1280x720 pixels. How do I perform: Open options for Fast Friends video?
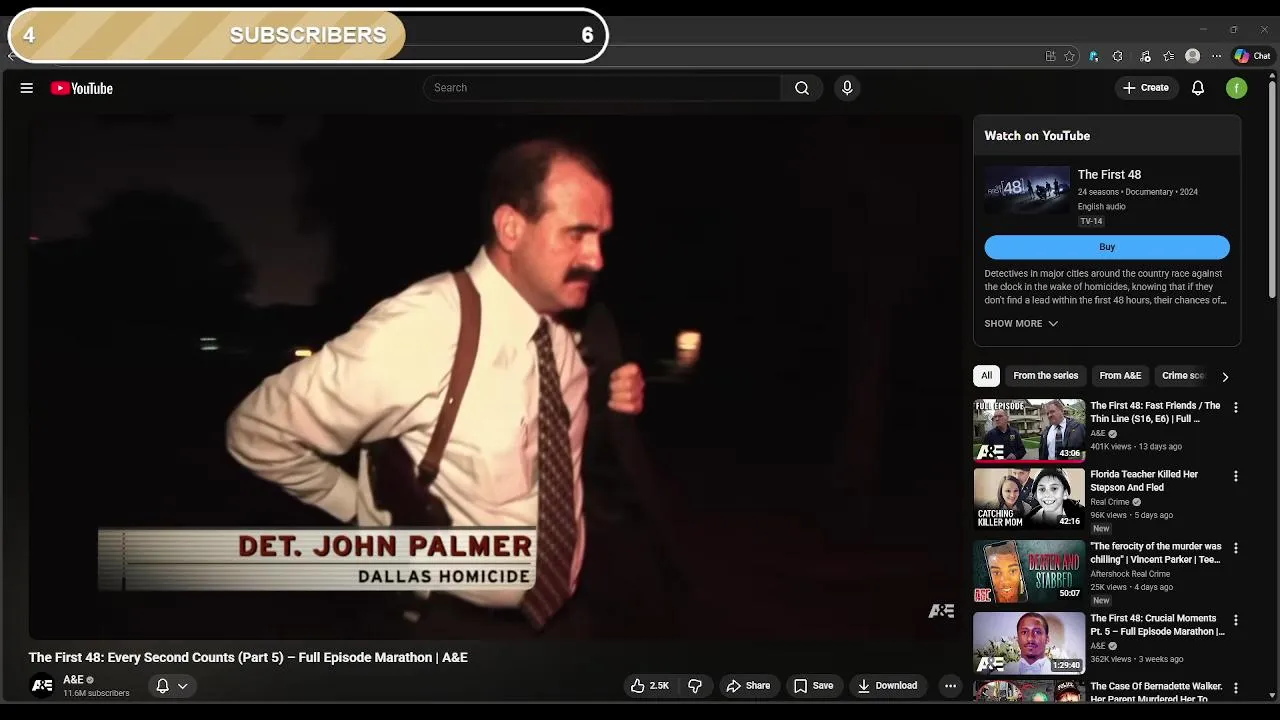point(1236,408)
